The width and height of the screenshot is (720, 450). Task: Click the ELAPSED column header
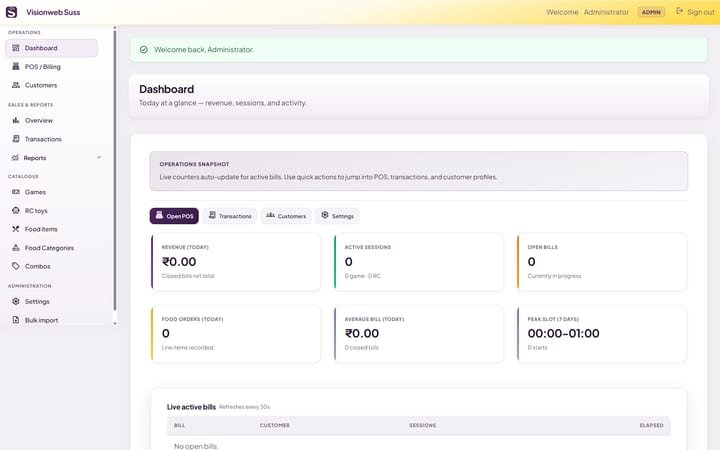[651, 425]
